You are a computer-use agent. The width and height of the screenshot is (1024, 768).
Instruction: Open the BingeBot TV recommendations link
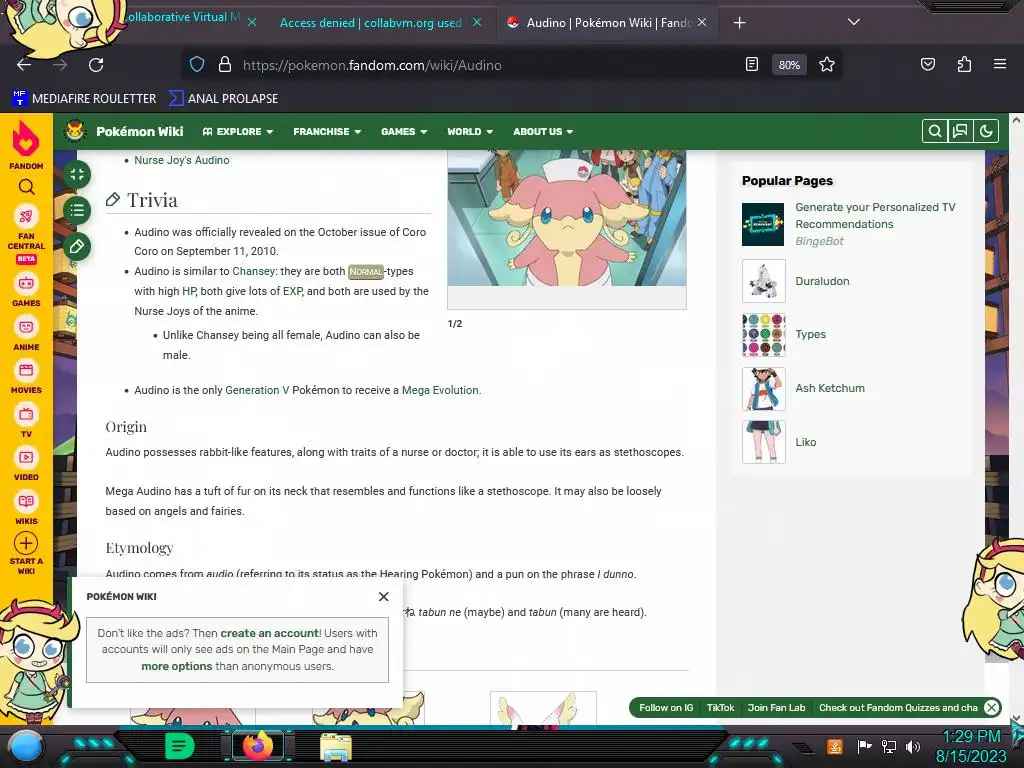click(x=875, y=216)
